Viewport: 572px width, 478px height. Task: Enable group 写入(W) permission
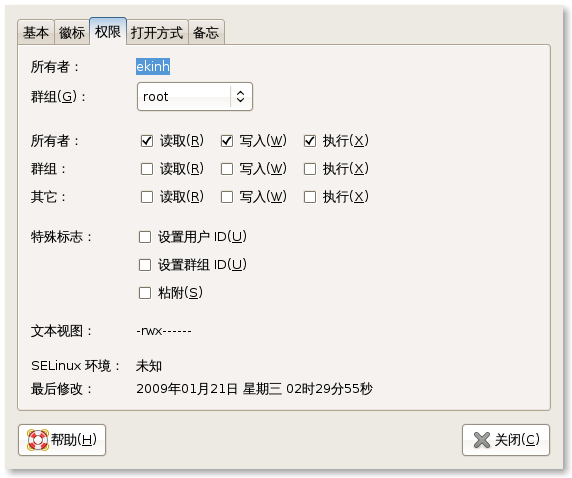227,169
